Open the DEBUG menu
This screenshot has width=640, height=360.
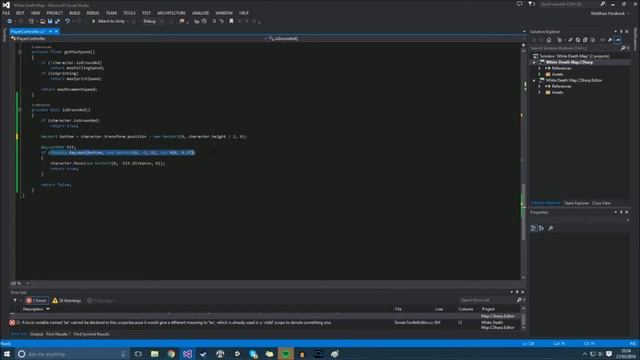(x=93, y=13)
